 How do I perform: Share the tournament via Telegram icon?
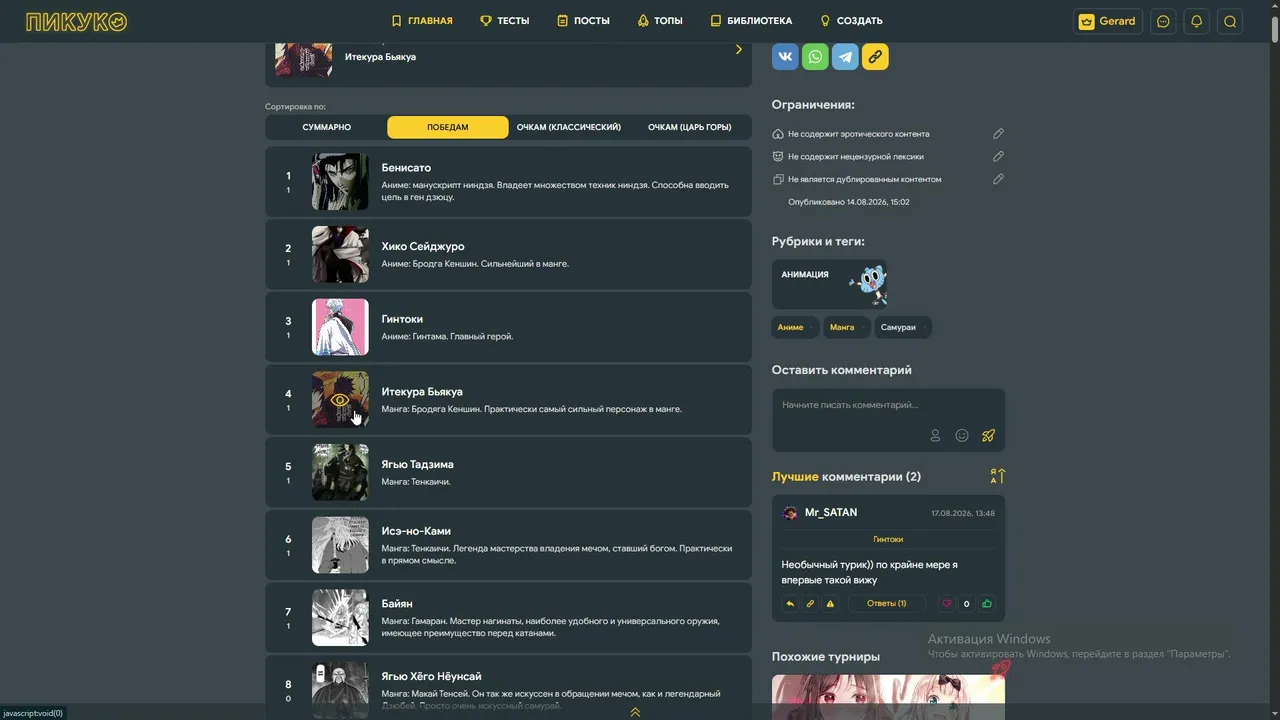point(845,56)
